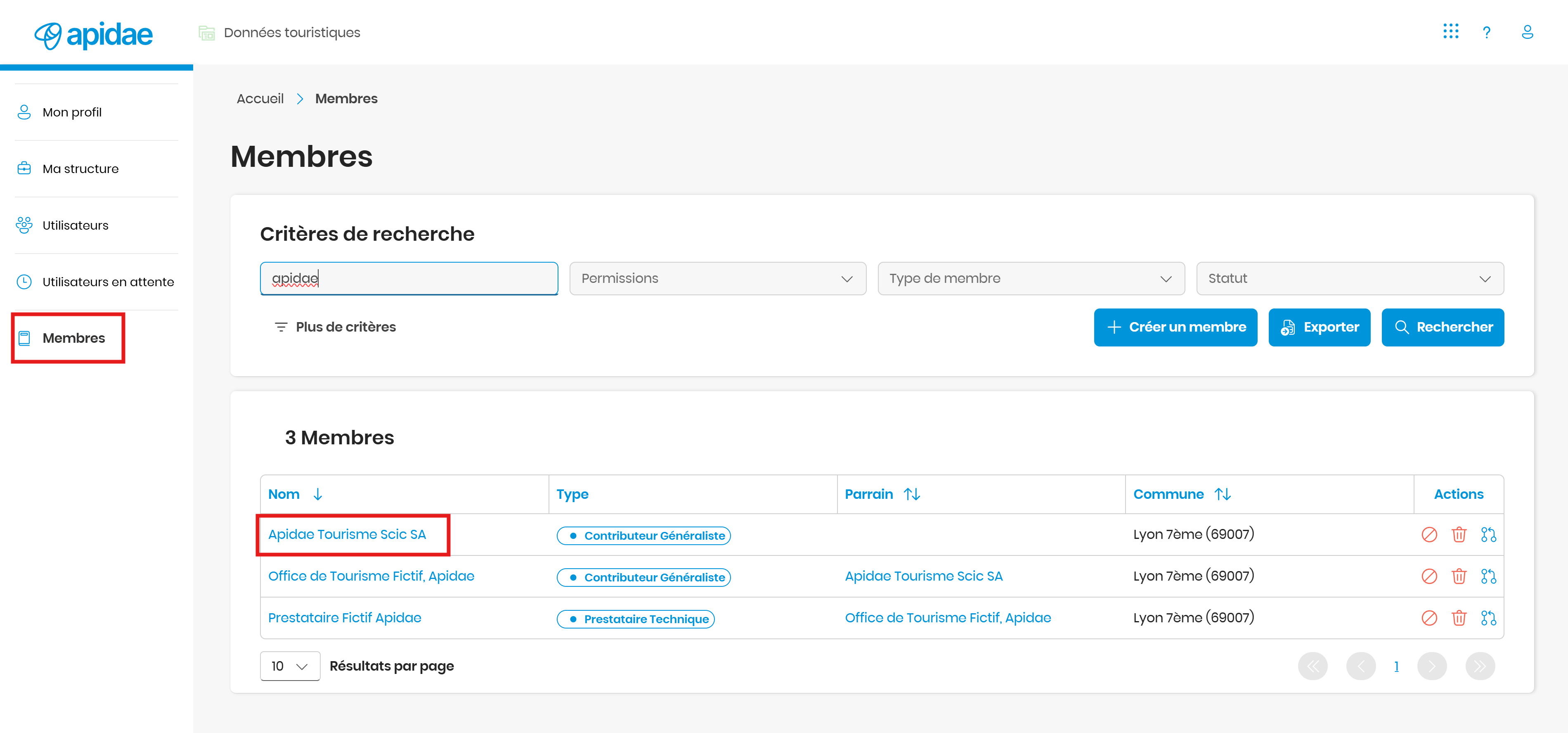Viewport: 1568px width, 733px height.
Task: Expand Plus de critères filters
Action: 336,327
